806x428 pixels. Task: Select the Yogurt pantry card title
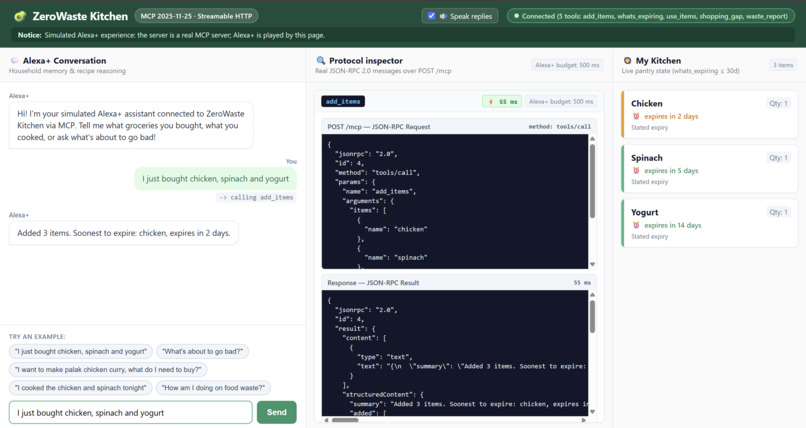pos(645,212)
